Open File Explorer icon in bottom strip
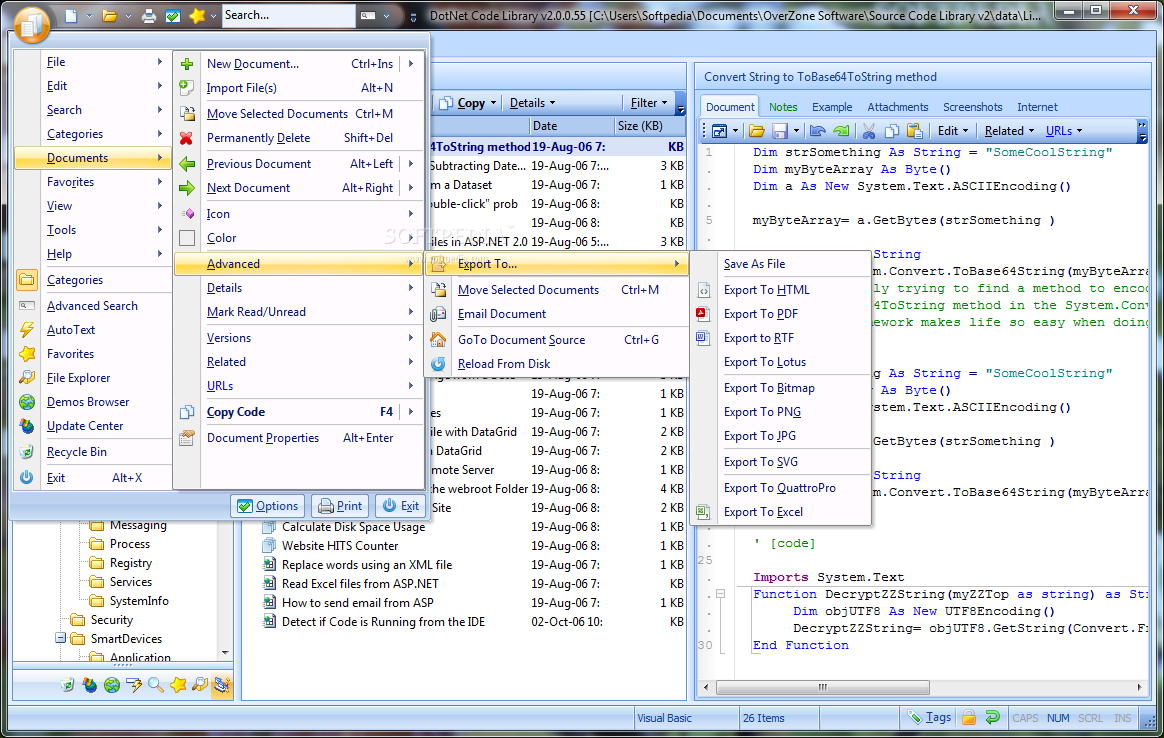 pyautogui.click(x=200, y=685)
